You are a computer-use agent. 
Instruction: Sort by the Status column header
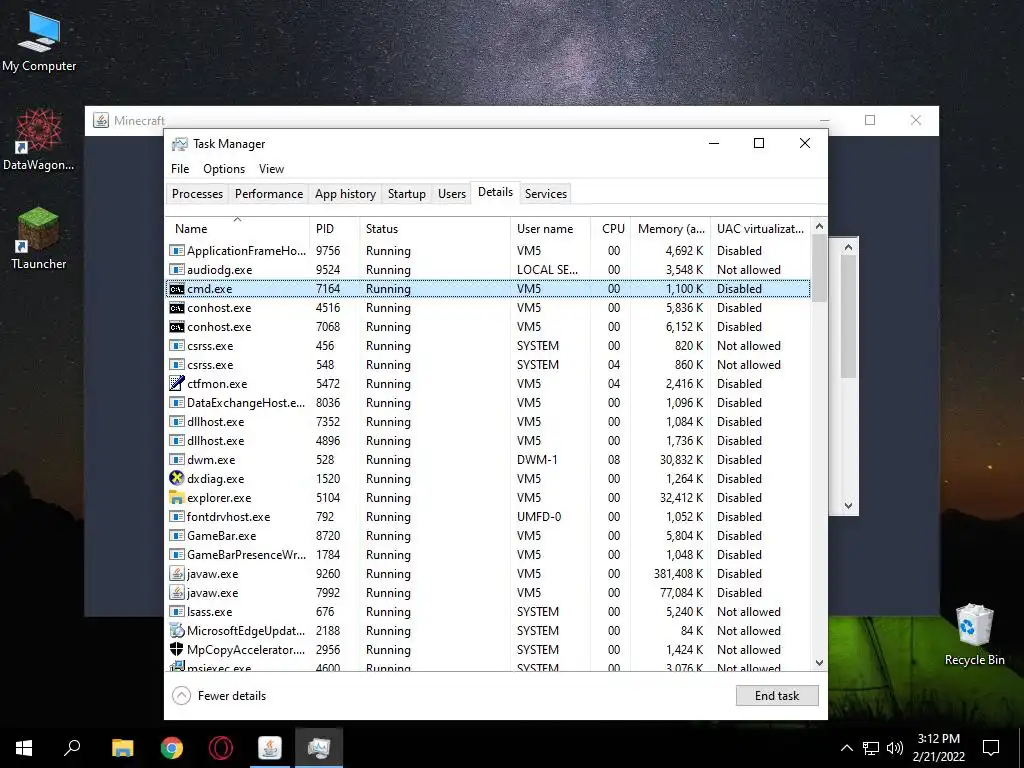coord(435,229)
